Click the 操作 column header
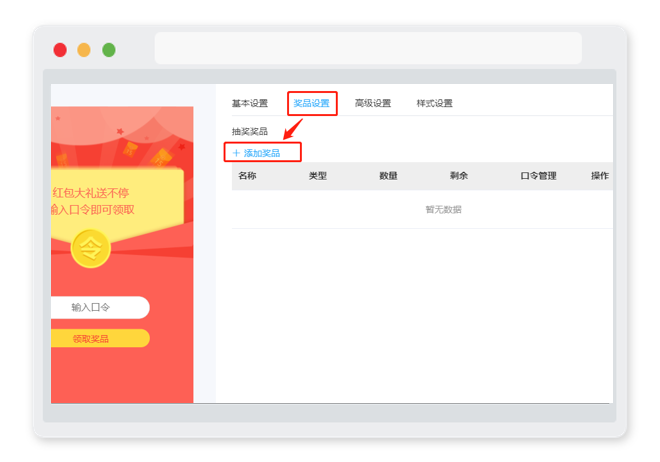The width and height of the screenshot is (660, 462). (x=600, y=176)
